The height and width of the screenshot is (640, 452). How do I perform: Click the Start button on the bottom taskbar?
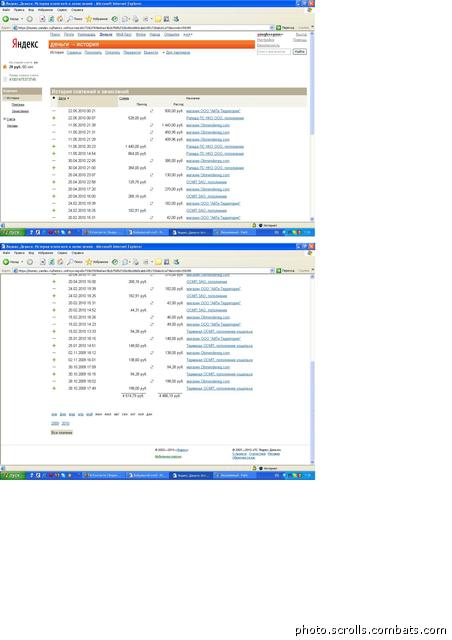pyautogui.click(x=13, y=475)
